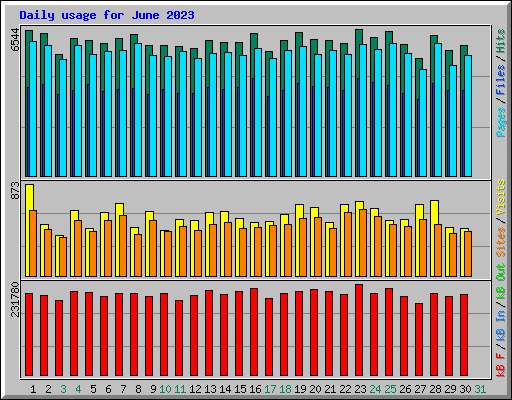Image resolution: width=512 pixels, height=400 pixels.
Task: Select day label 5 on the x-axis
Action: [x=93, y=389]
